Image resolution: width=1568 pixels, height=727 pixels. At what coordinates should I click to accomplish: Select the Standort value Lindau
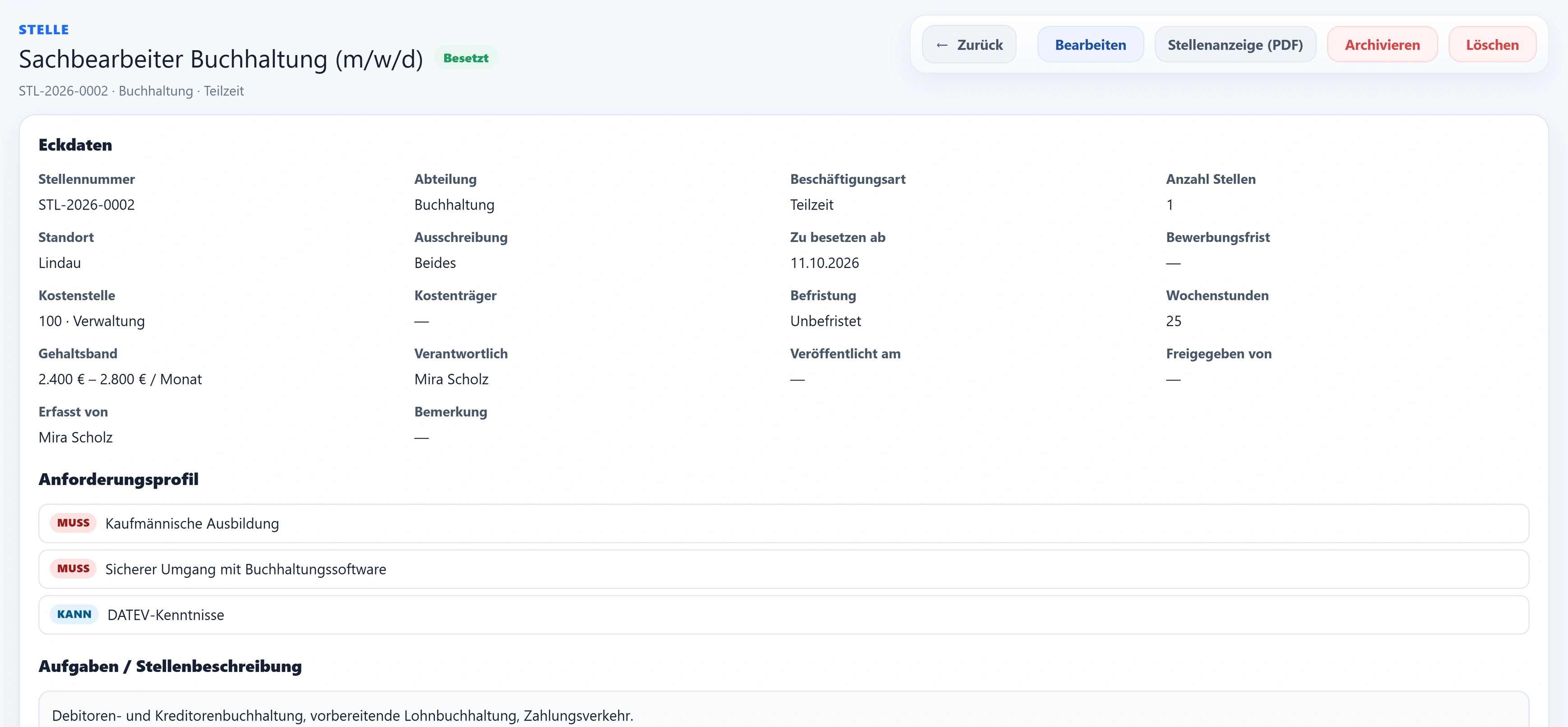point(60,262)
